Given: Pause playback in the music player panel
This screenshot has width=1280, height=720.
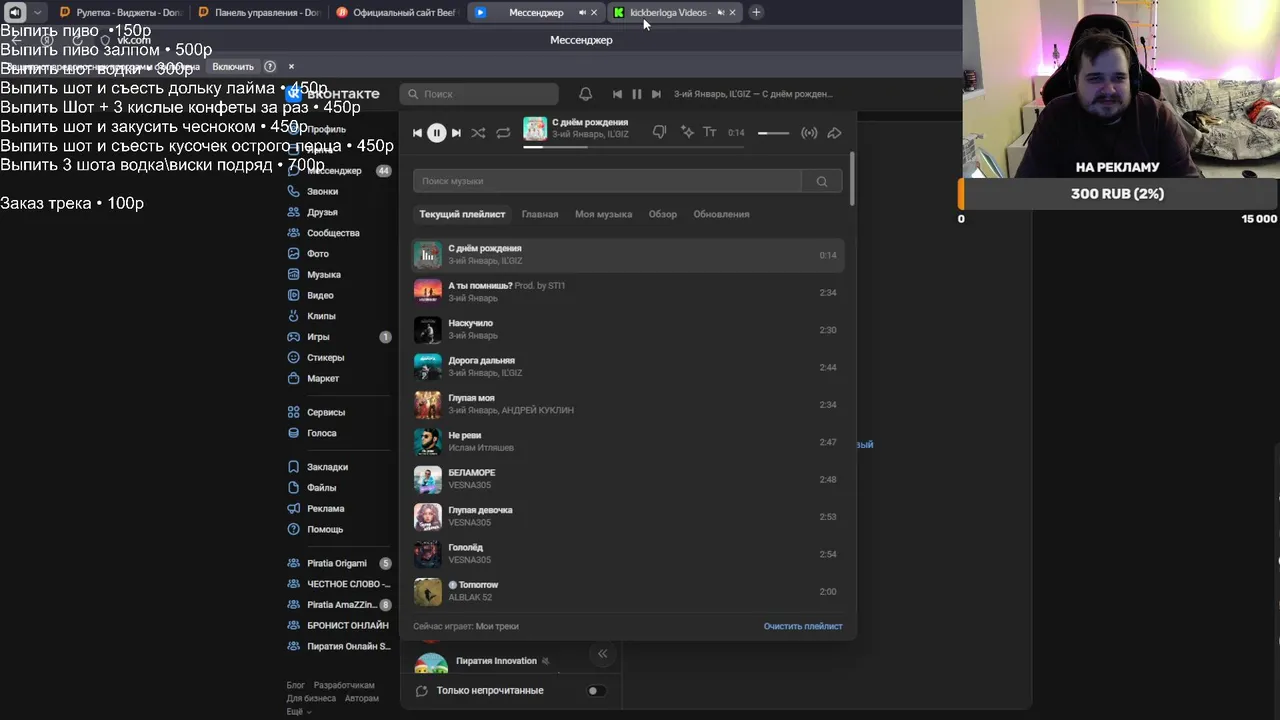Looking at the screenshot, I should pos(436,133).
